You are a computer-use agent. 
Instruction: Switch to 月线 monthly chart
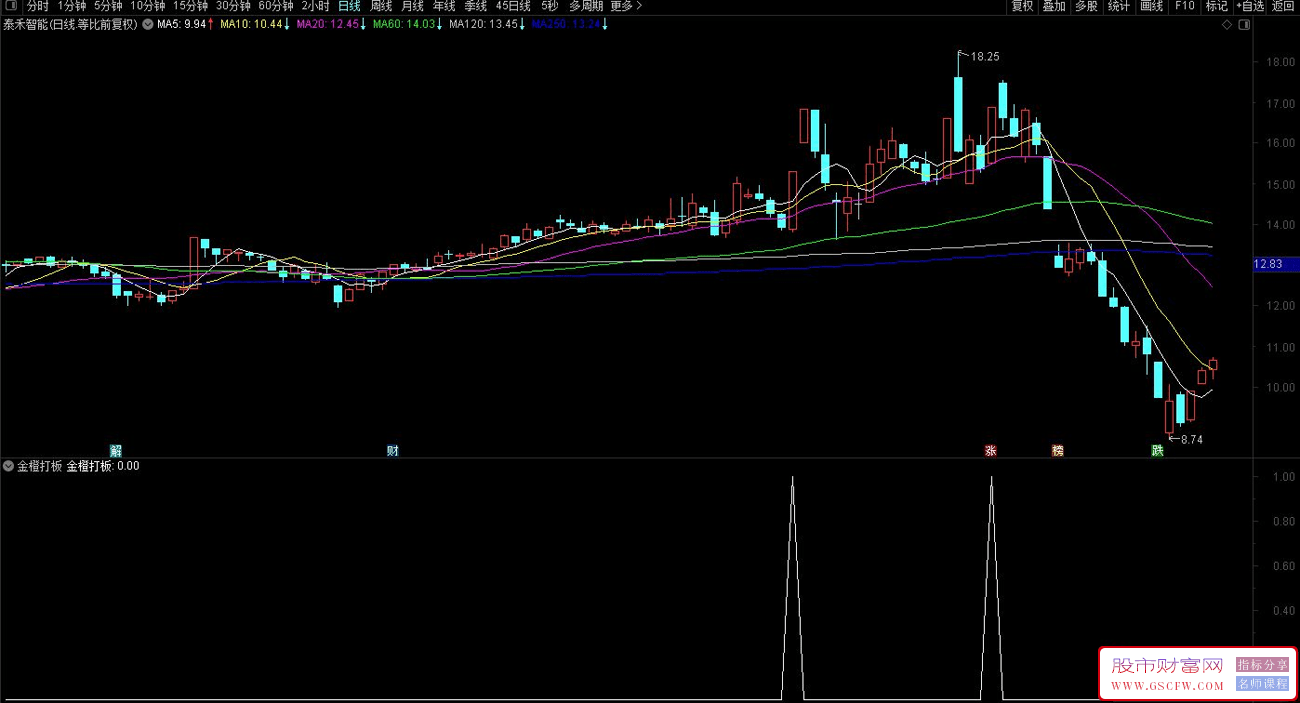coord(412,6)
